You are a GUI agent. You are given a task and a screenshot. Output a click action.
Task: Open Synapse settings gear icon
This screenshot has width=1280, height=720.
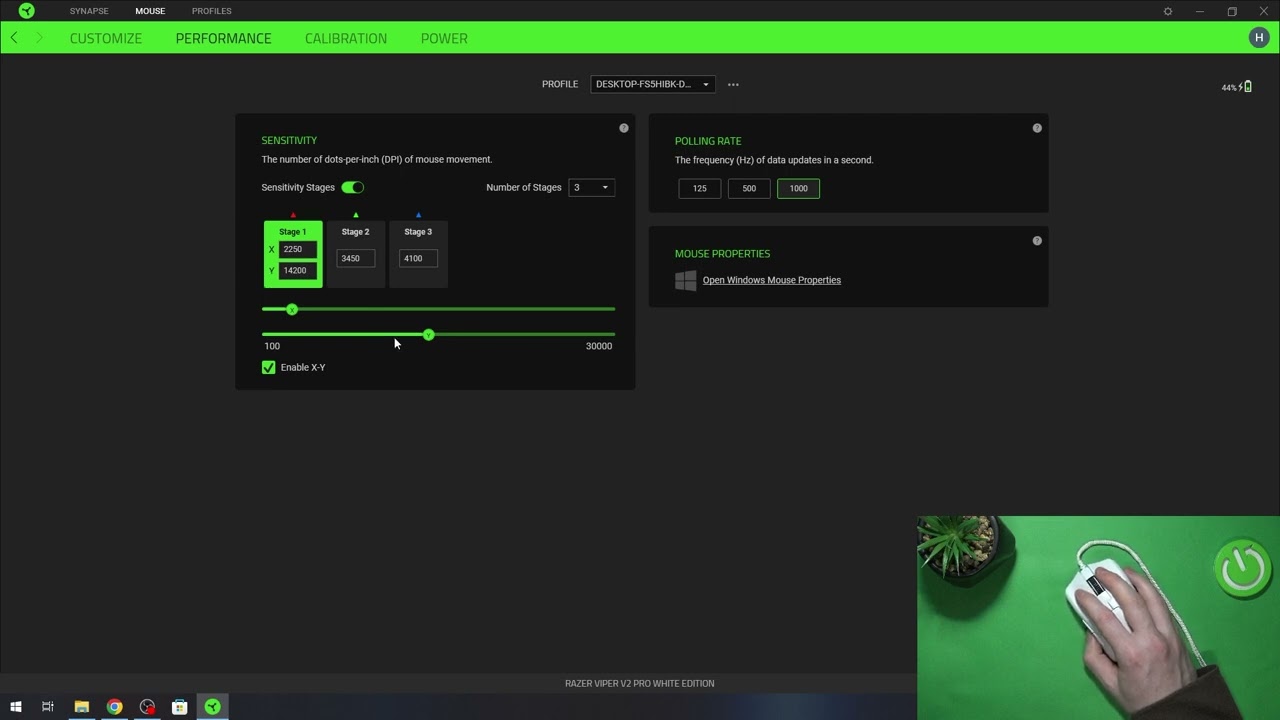pos(1168,11)
